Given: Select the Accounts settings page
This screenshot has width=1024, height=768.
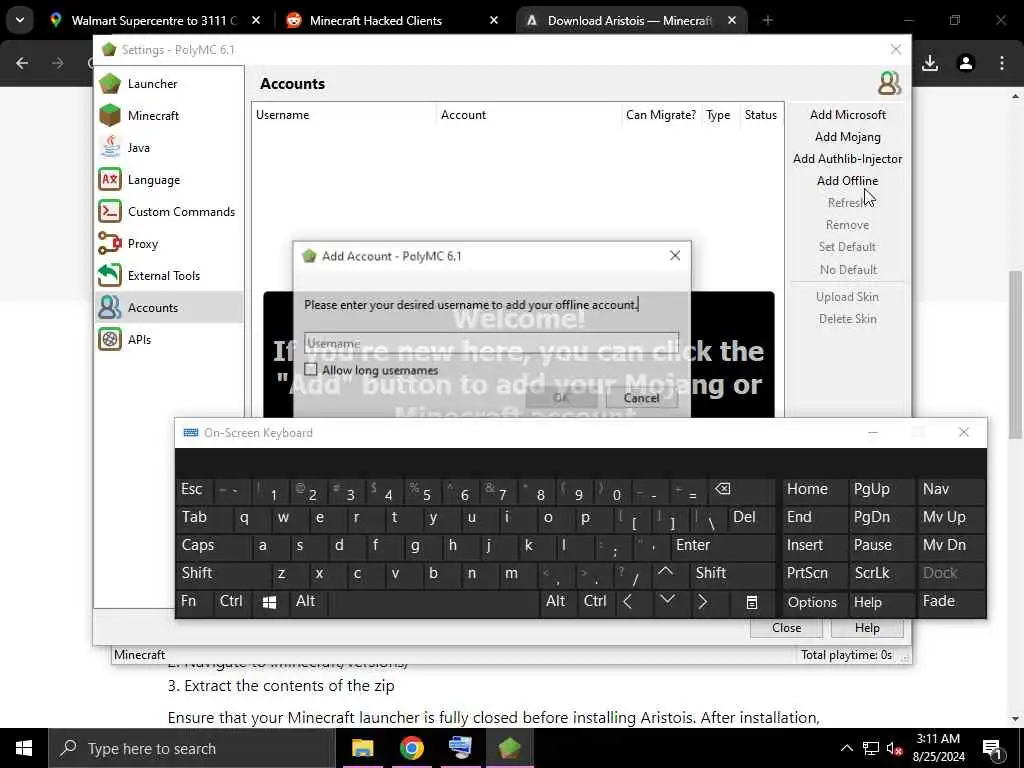Looking at the screenshot, I should click(169, 308).
